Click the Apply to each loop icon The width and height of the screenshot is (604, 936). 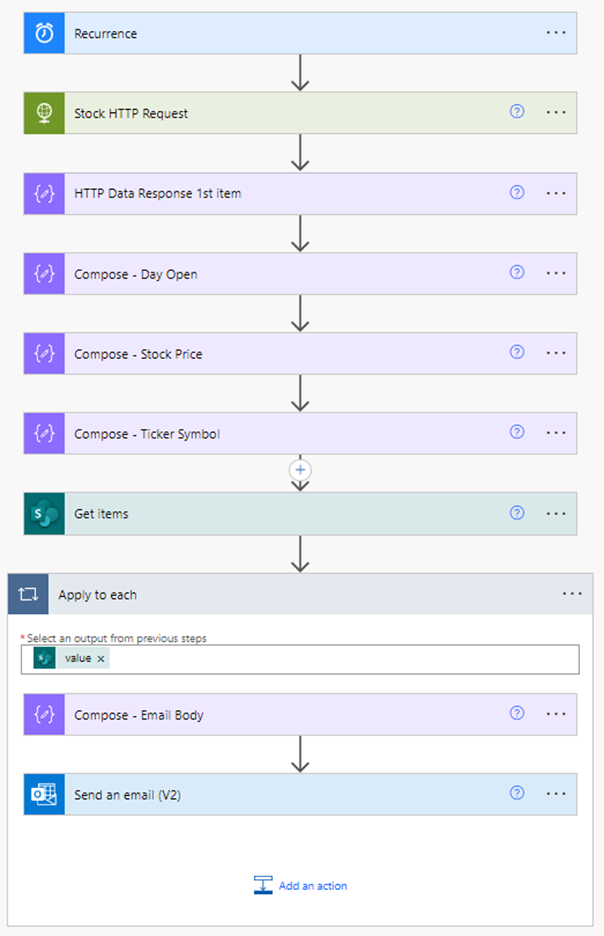point(27,593)
